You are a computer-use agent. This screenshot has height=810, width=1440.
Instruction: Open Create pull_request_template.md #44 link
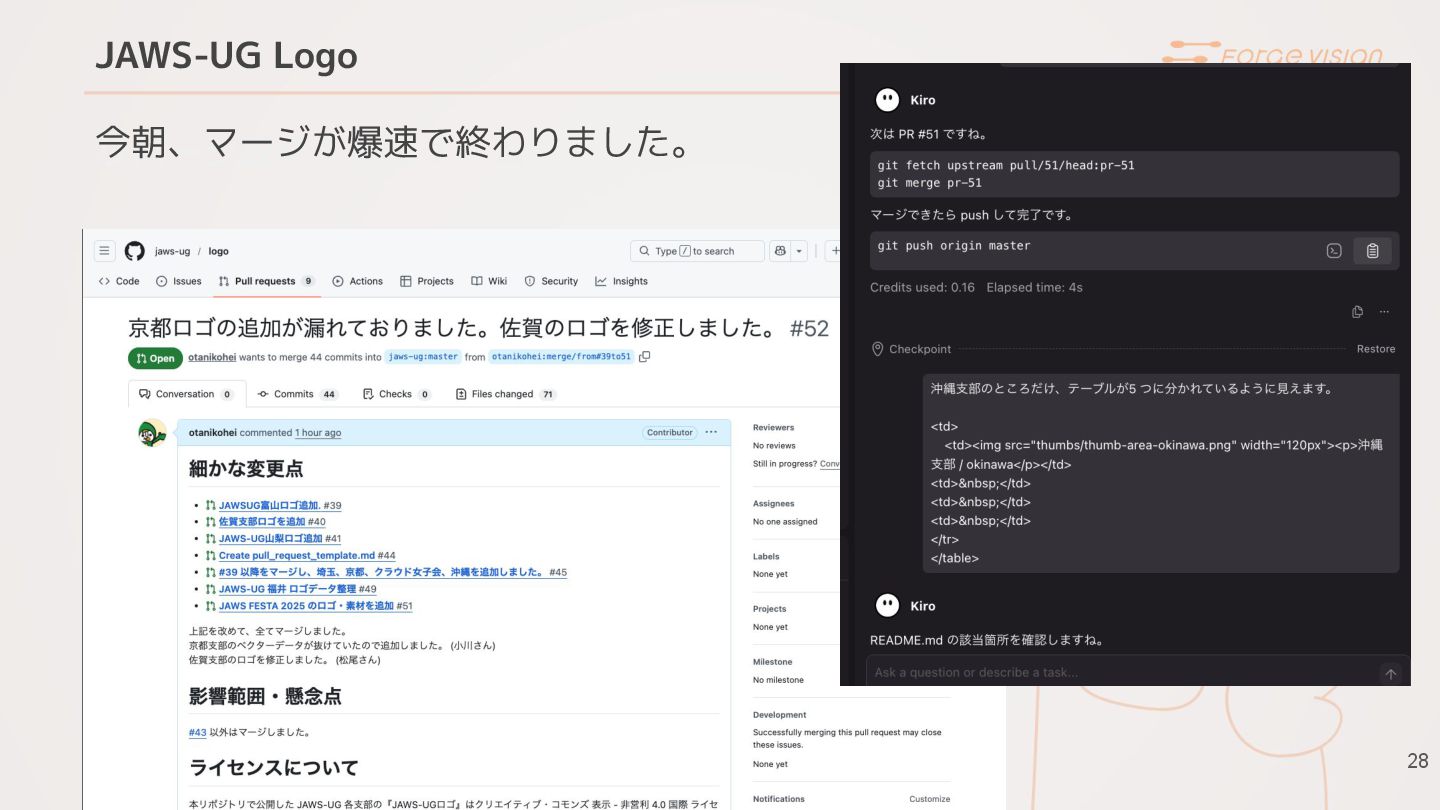pos(307,555)
